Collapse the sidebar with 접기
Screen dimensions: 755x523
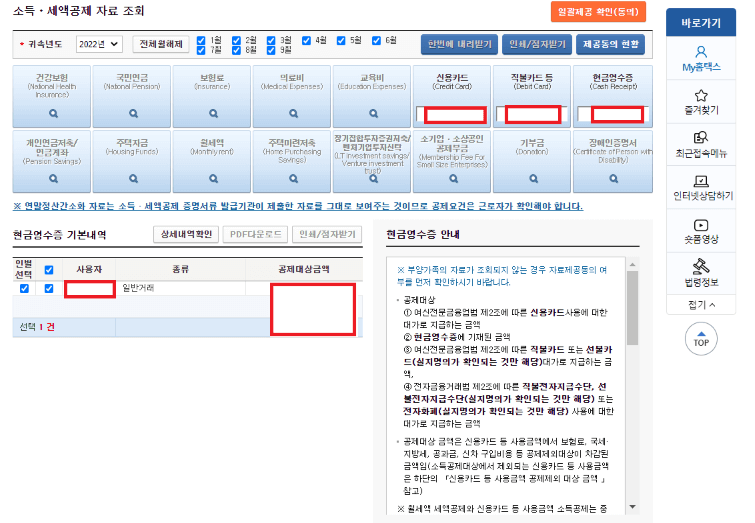coord(701,305)
